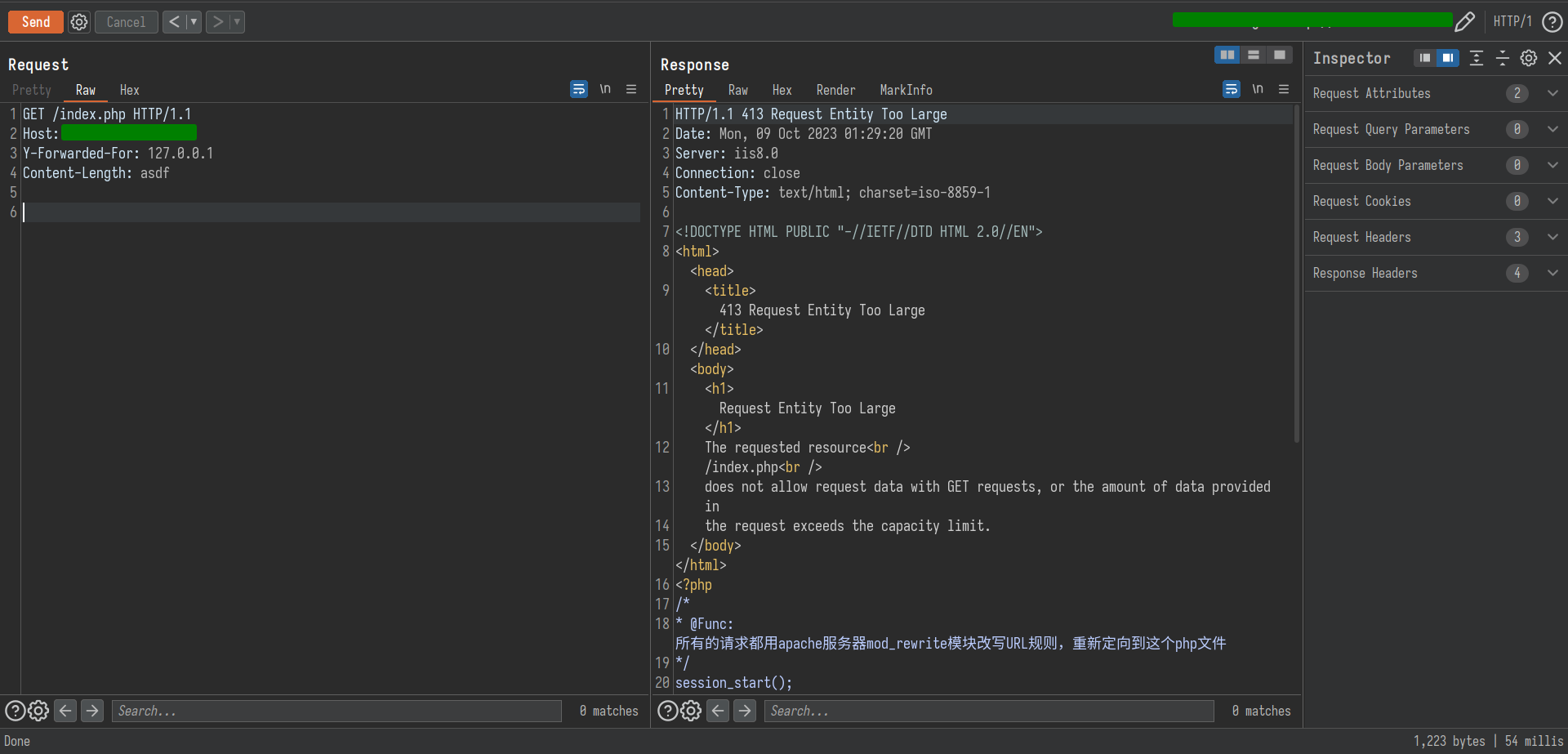Close the Inspector panel

[1555, 58]
